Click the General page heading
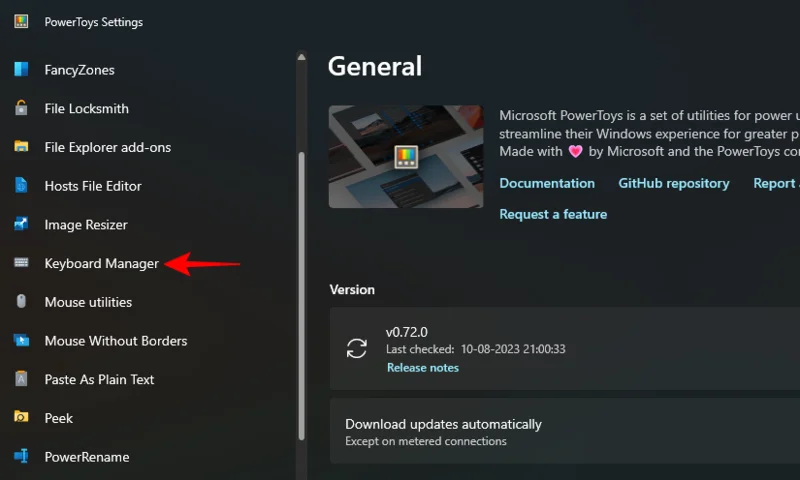 tap(375, 66)
